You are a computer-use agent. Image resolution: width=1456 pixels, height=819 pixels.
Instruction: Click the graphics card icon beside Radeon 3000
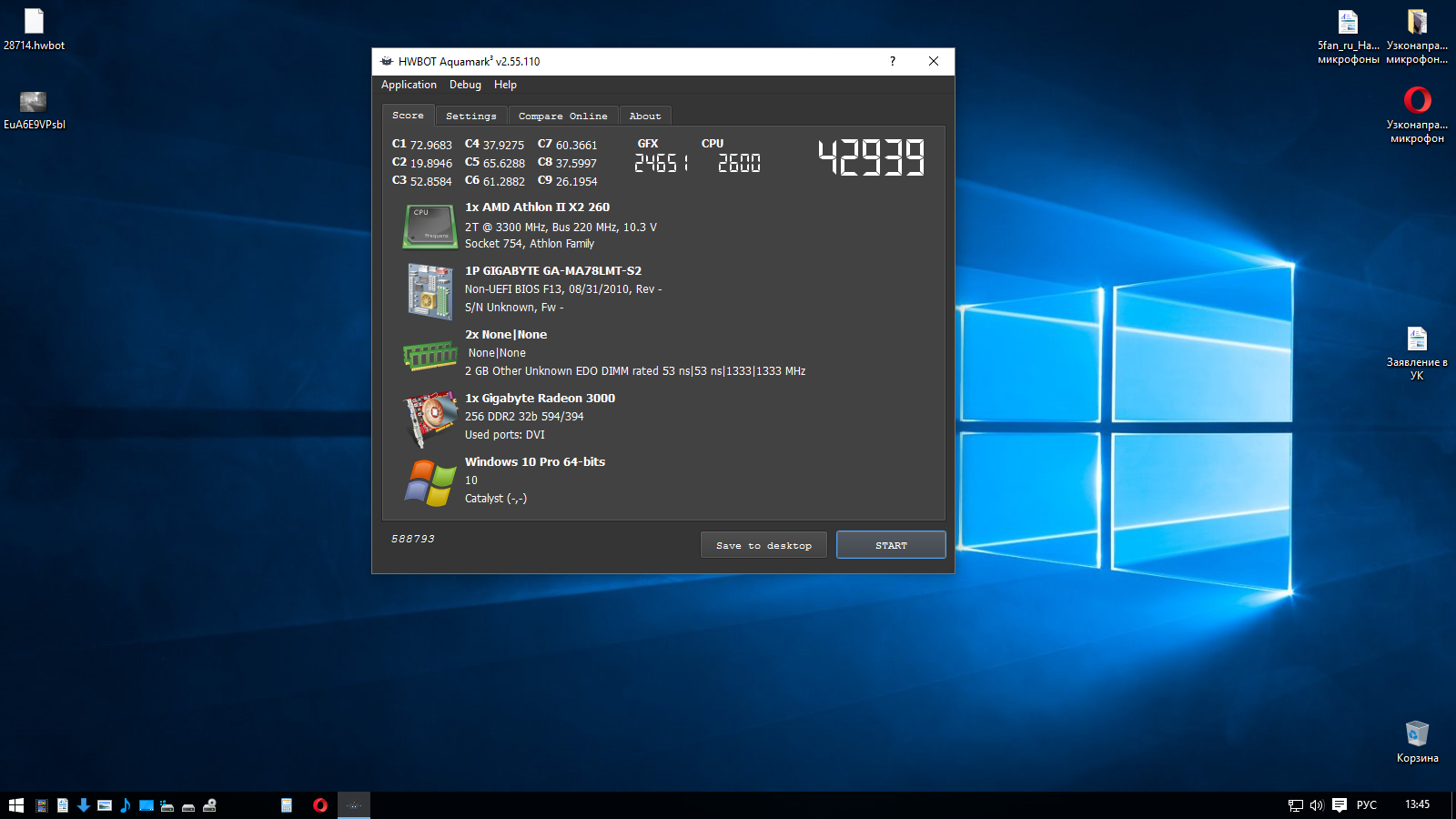pos(430,419)
